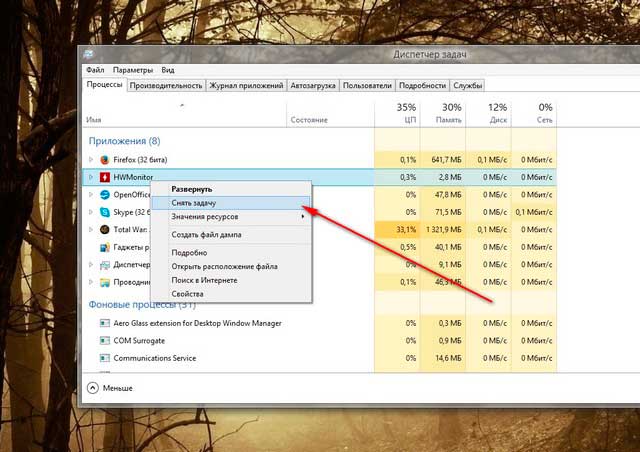This screenshot has height=452, width=640.
Task: Expand the HWMonitor process group arrow
Action: (x=91, y=177)
